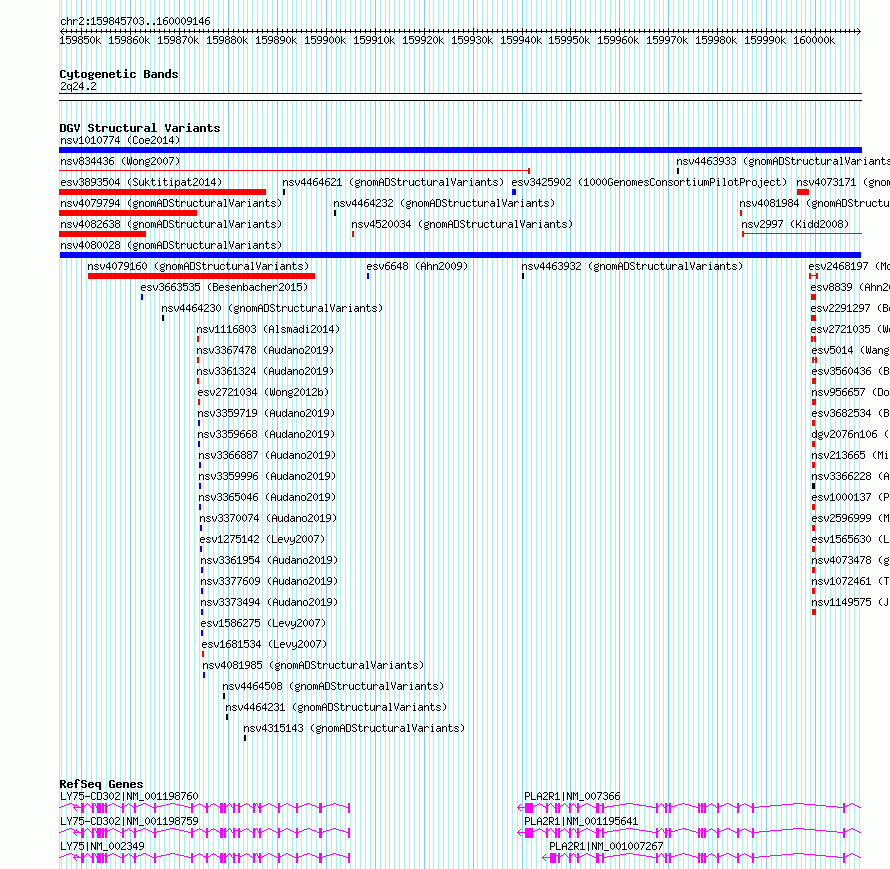This screenshot has width=890, height=869.
Task: Click nsv3359668 (Audano2019) label
Action: (x=266, y=434)
